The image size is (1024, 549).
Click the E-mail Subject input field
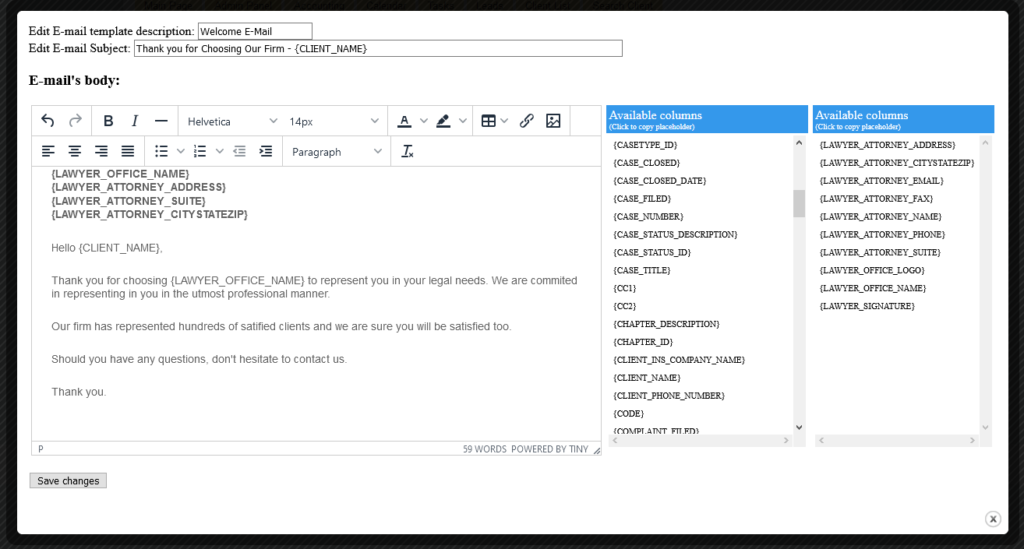coord(378,48)
